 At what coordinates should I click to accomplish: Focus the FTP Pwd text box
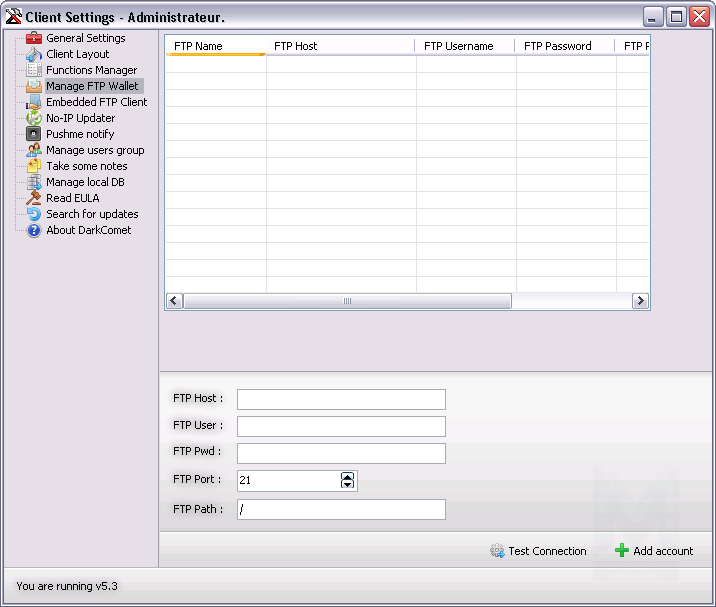click(x=341, y=454)
